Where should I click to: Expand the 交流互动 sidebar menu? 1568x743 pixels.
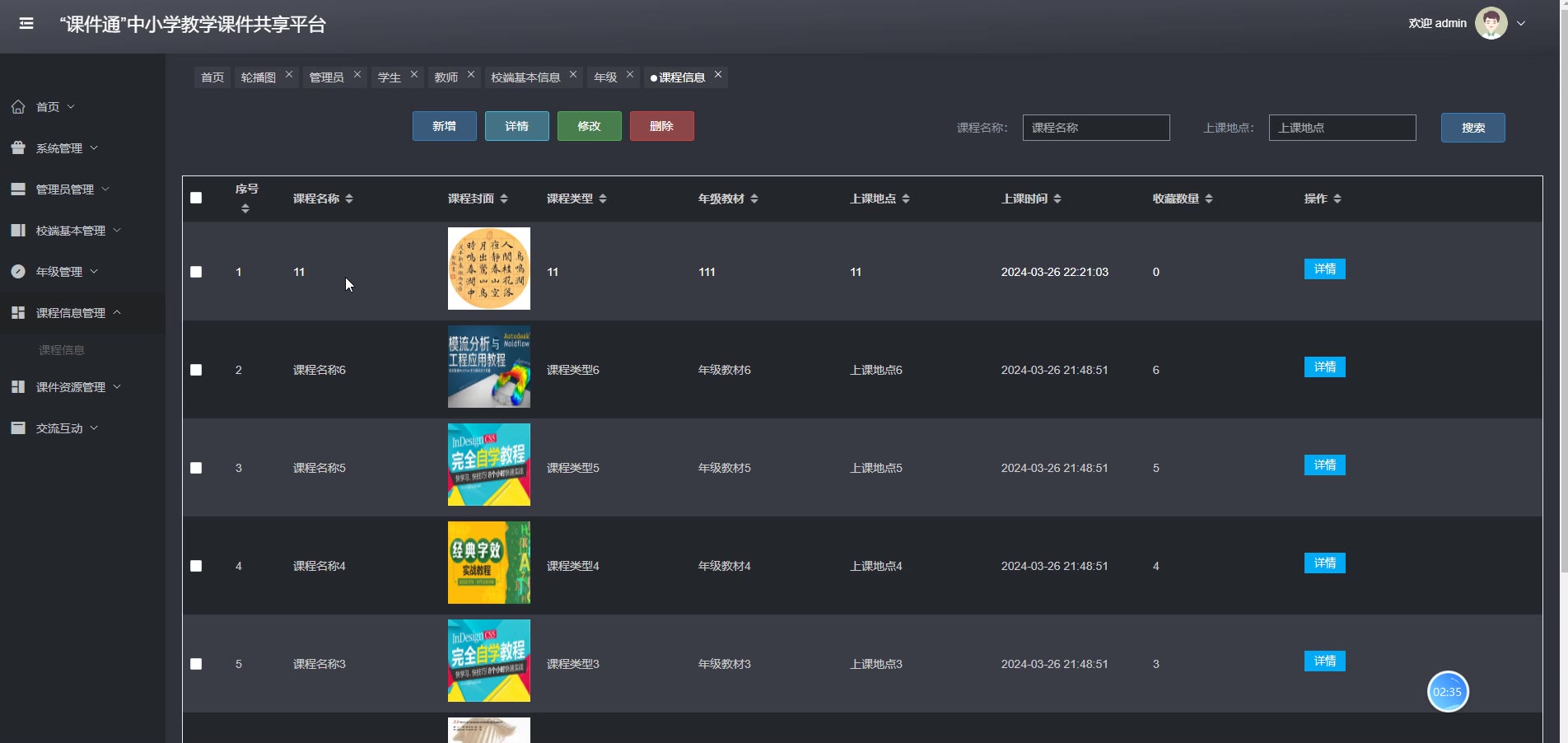click(x=94, y=428)
